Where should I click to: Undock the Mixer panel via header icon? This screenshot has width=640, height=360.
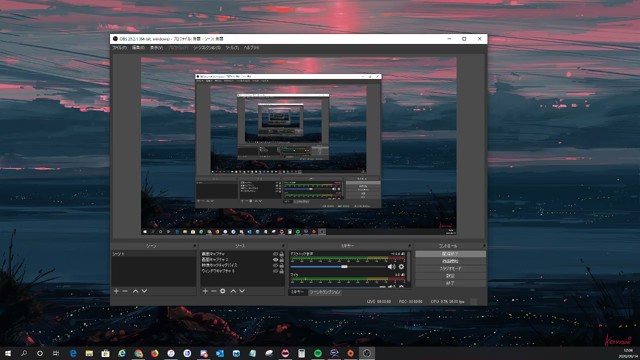point(409,246)
